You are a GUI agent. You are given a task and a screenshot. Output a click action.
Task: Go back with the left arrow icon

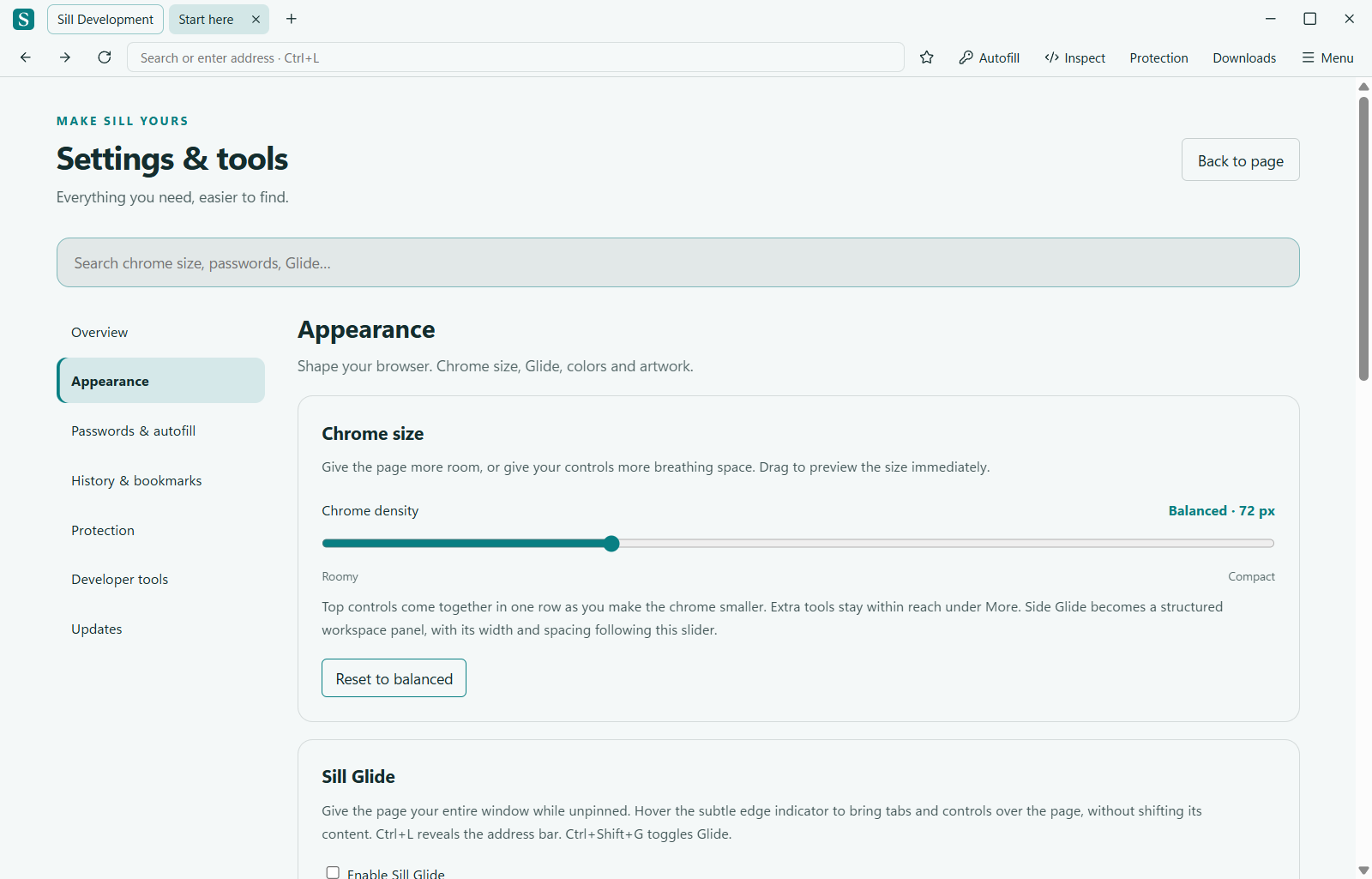26,57
